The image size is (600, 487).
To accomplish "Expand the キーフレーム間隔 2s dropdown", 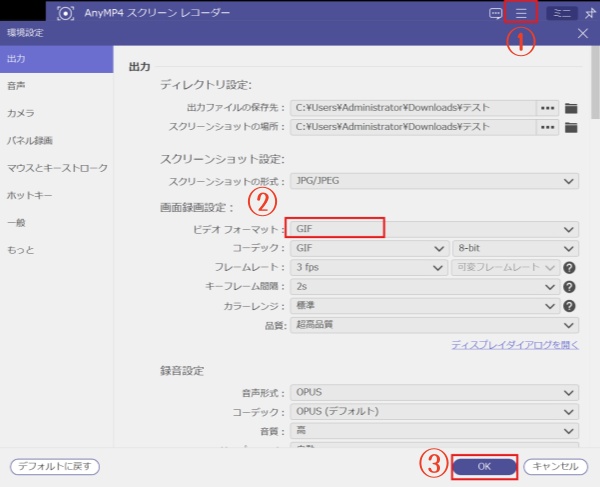I will pos(425,287).
